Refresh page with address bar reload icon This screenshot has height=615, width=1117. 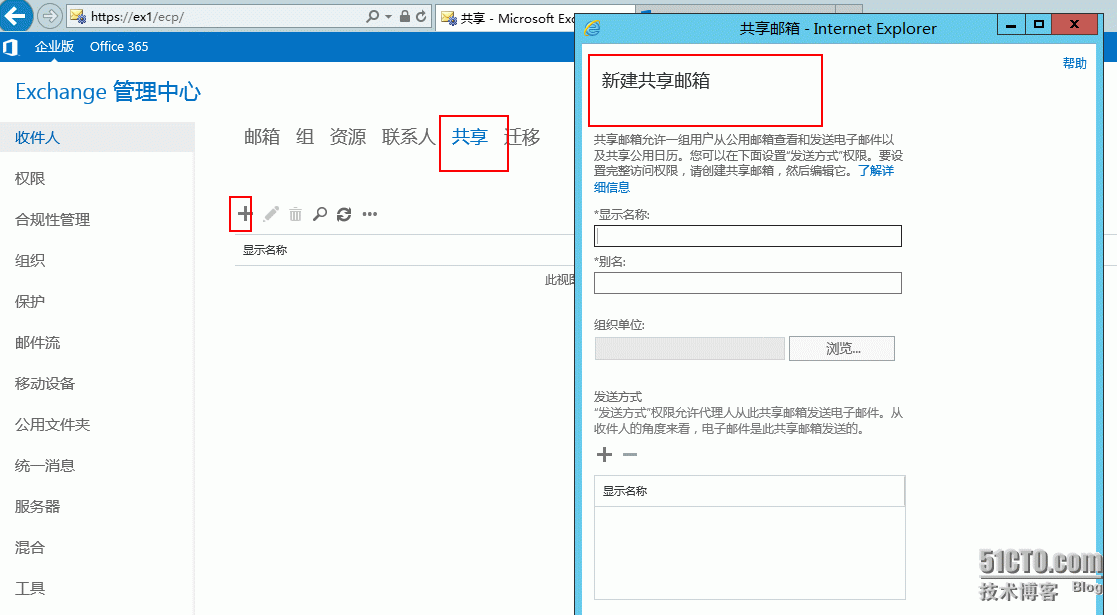click(x=421, y=16)
